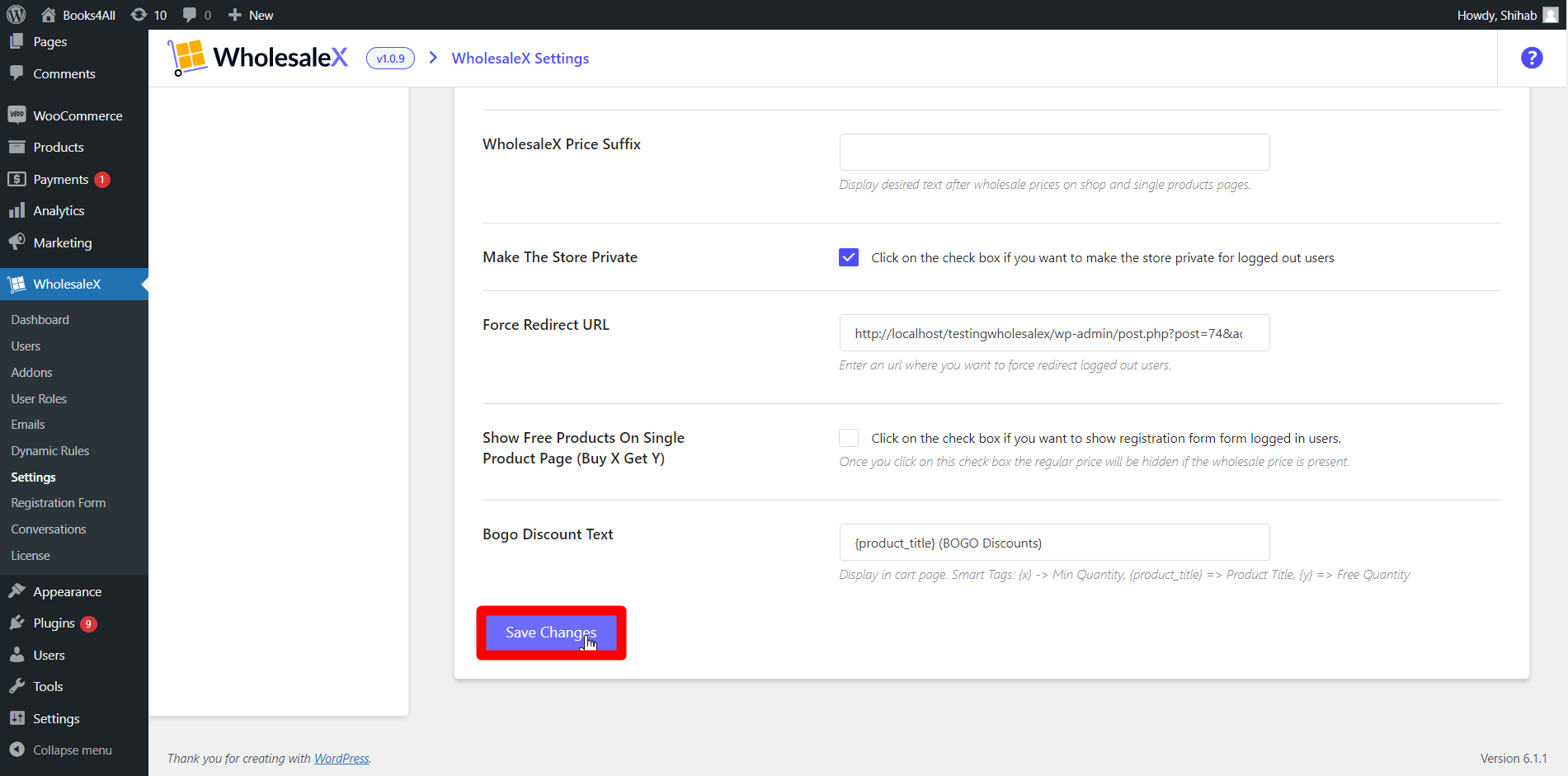1568x776 pixels.
Task: Click the Marketing megaphone icon
Action: tap(16, 242)
